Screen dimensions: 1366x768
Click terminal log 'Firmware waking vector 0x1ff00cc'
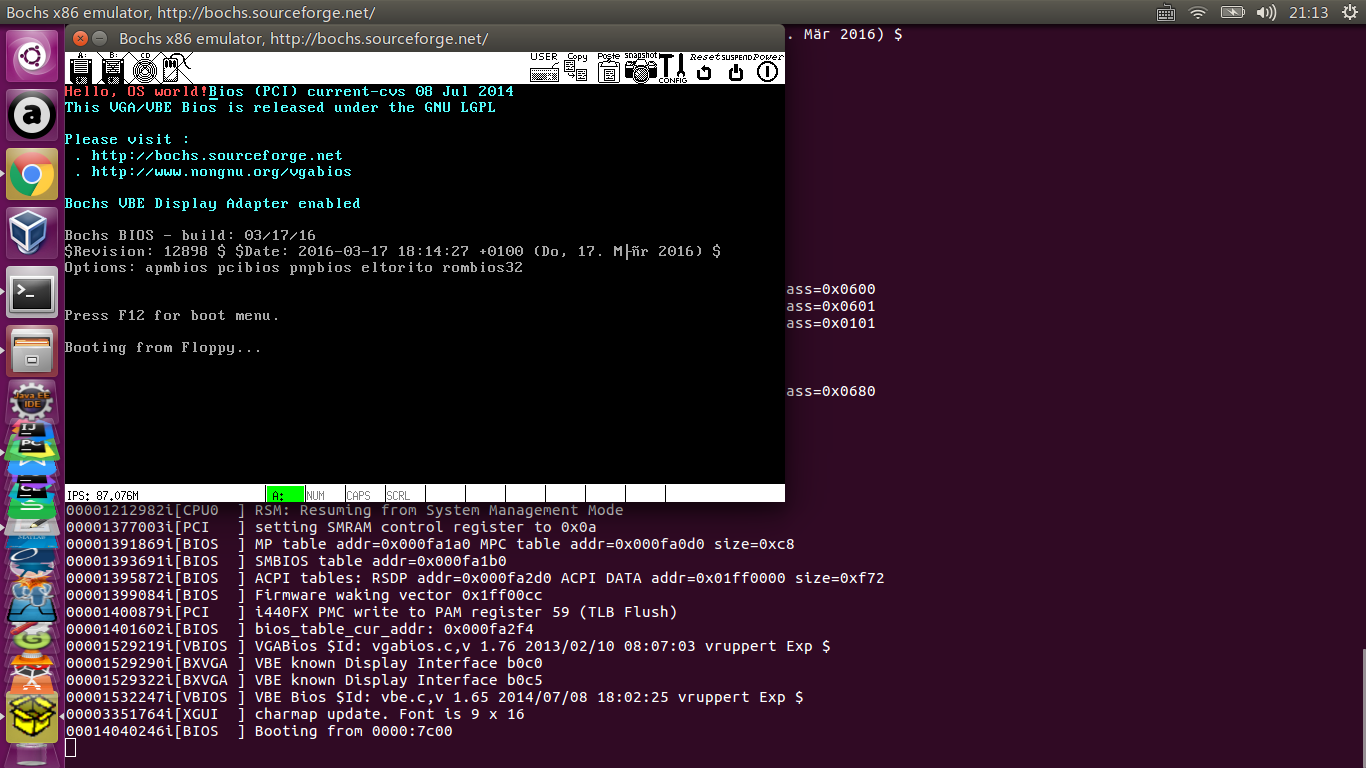pos(398,595)
